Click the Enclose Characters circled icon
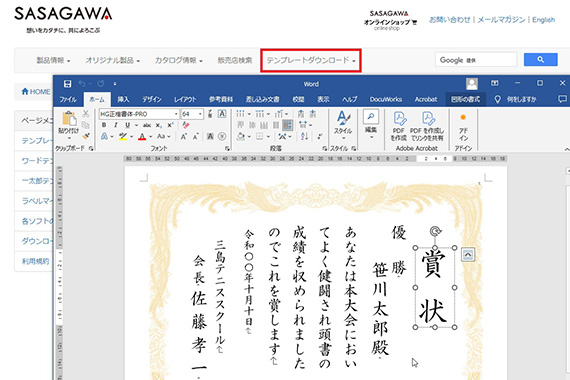Image resolution: width=570 pixels, height=380 pixels. (222, 136)
